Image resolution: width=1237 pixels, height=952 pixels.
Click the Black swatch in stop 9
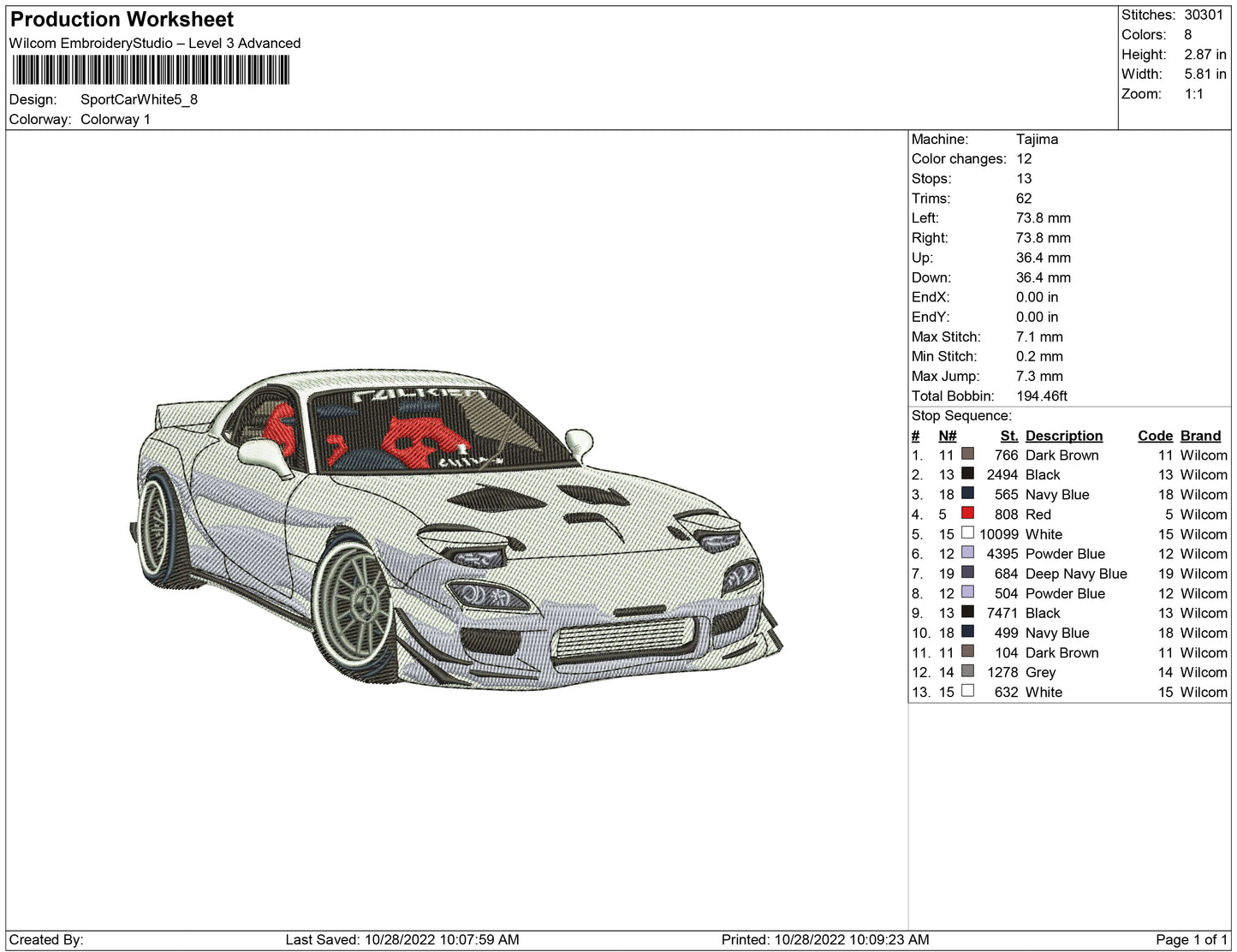967,612
